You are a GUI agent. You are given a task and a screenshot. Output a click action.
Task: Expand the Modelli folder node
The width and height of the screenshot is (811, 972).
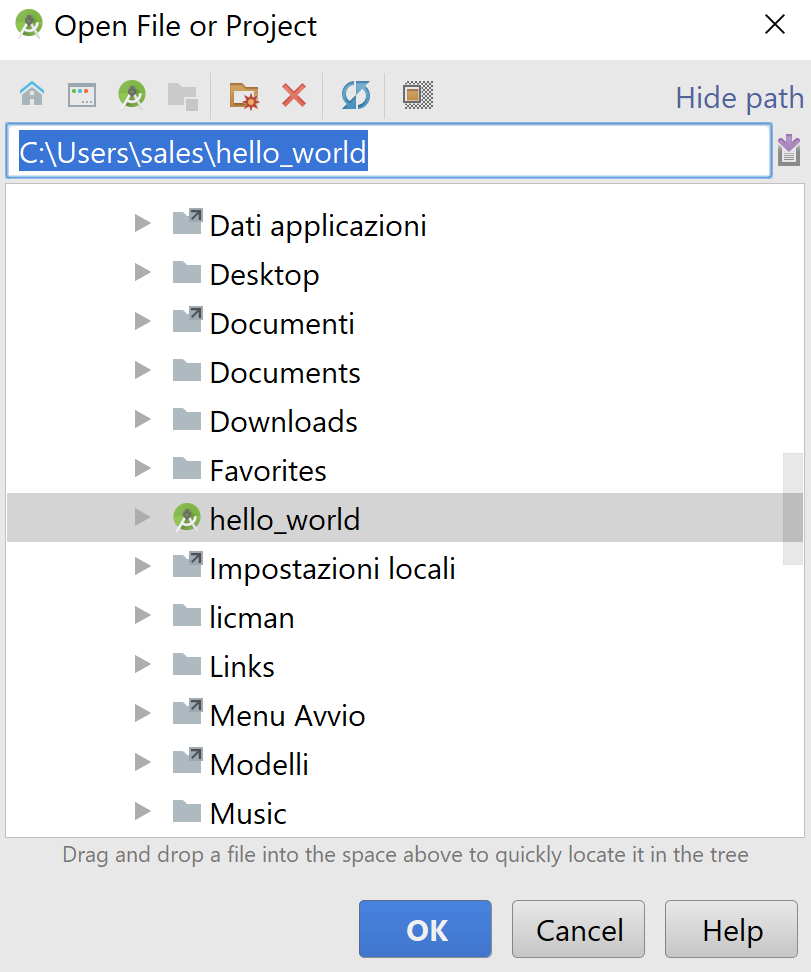pyautogui.click(x=143, y=762)
